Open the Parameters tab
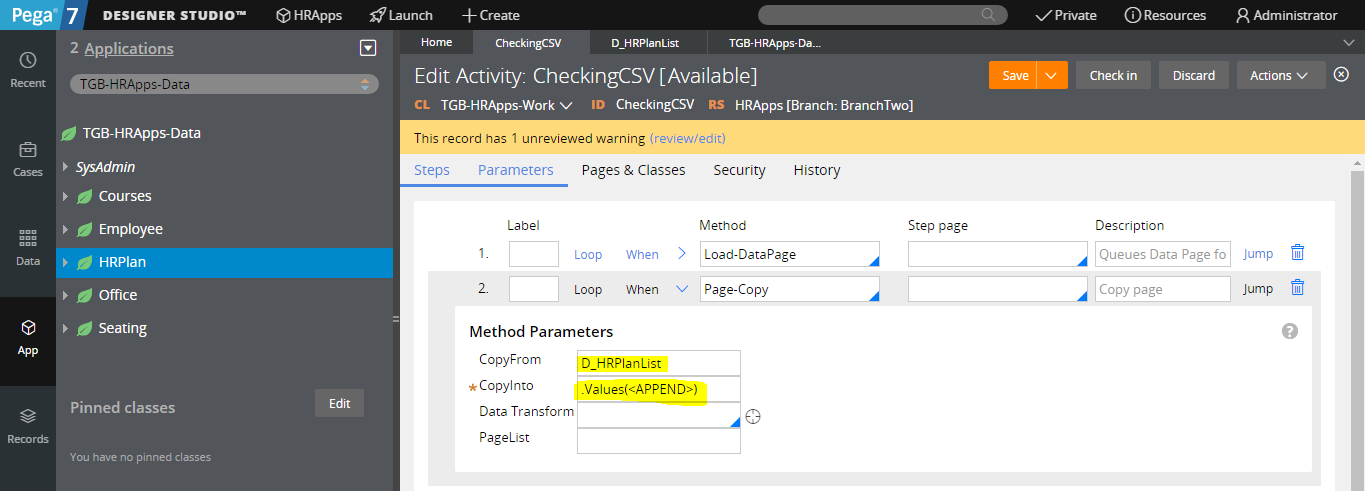The image size is (1365, 491). (516, 170)
